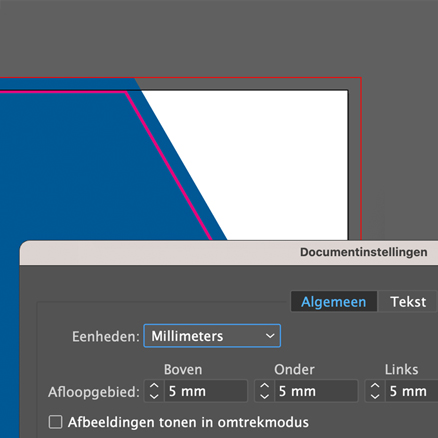Decrease the Links bleed value with down arrow
Screen dimensions: 438x438
tap(375, 396)
